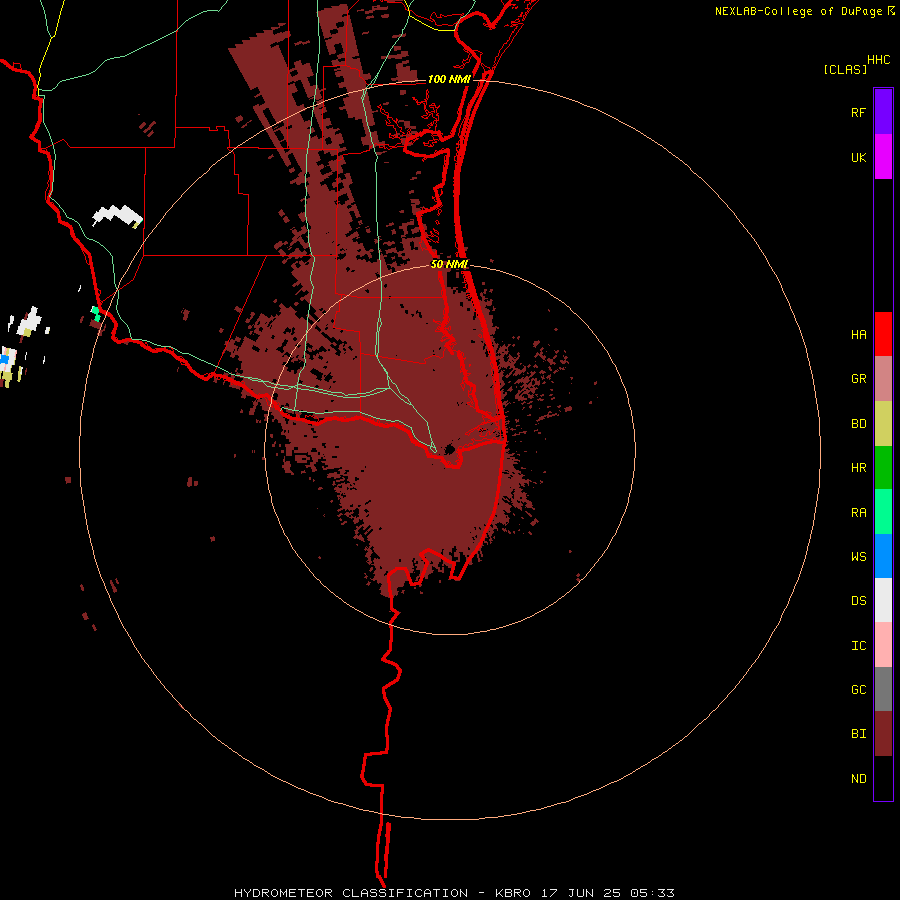The image size is (900, 900).
Task: Click the KBRO radar station identifier
Action: click(513, 893)
